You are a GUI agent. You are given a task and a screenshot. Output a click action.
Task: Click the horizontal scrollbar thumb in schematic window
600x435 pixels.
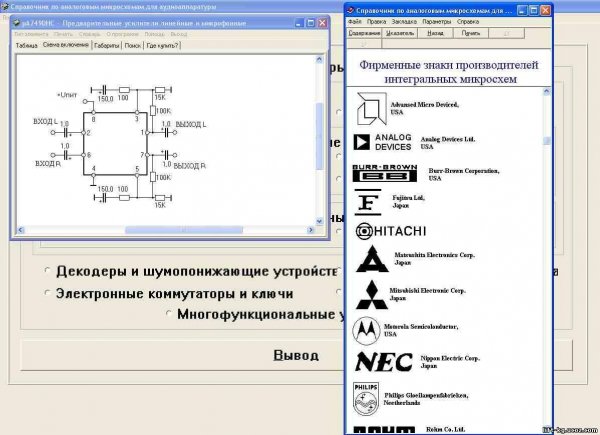[x=184, y=230]
